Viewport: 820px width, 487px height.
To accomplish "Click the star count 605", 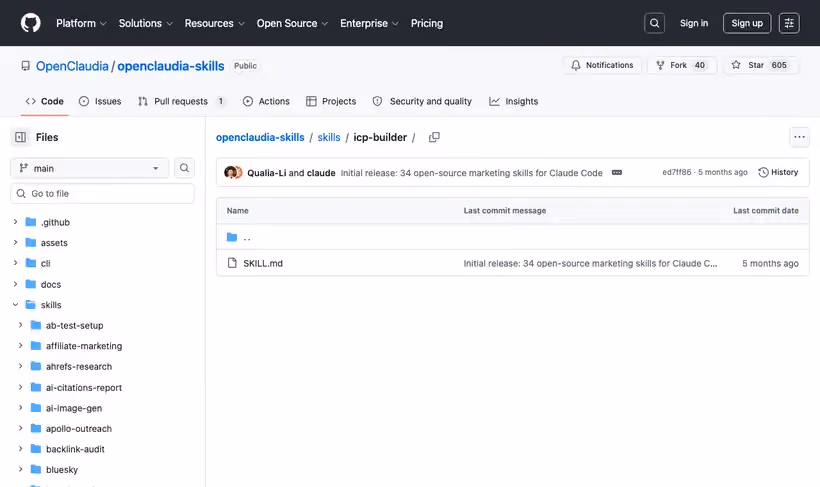I will pyautogui.click(x=779, y=65).
